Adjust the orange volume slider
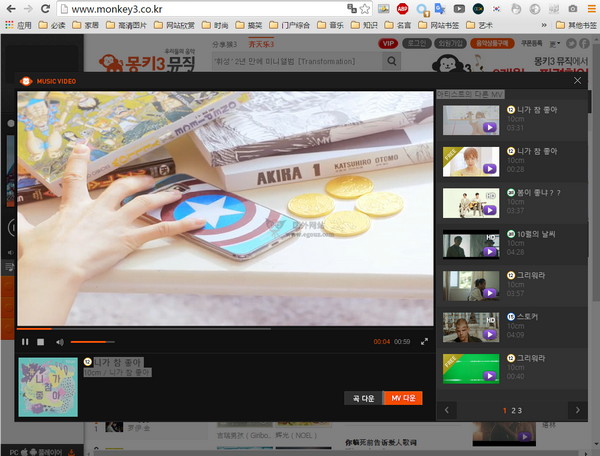The height and width of the screenshot is (456, 600). click(x=92, y=342)
